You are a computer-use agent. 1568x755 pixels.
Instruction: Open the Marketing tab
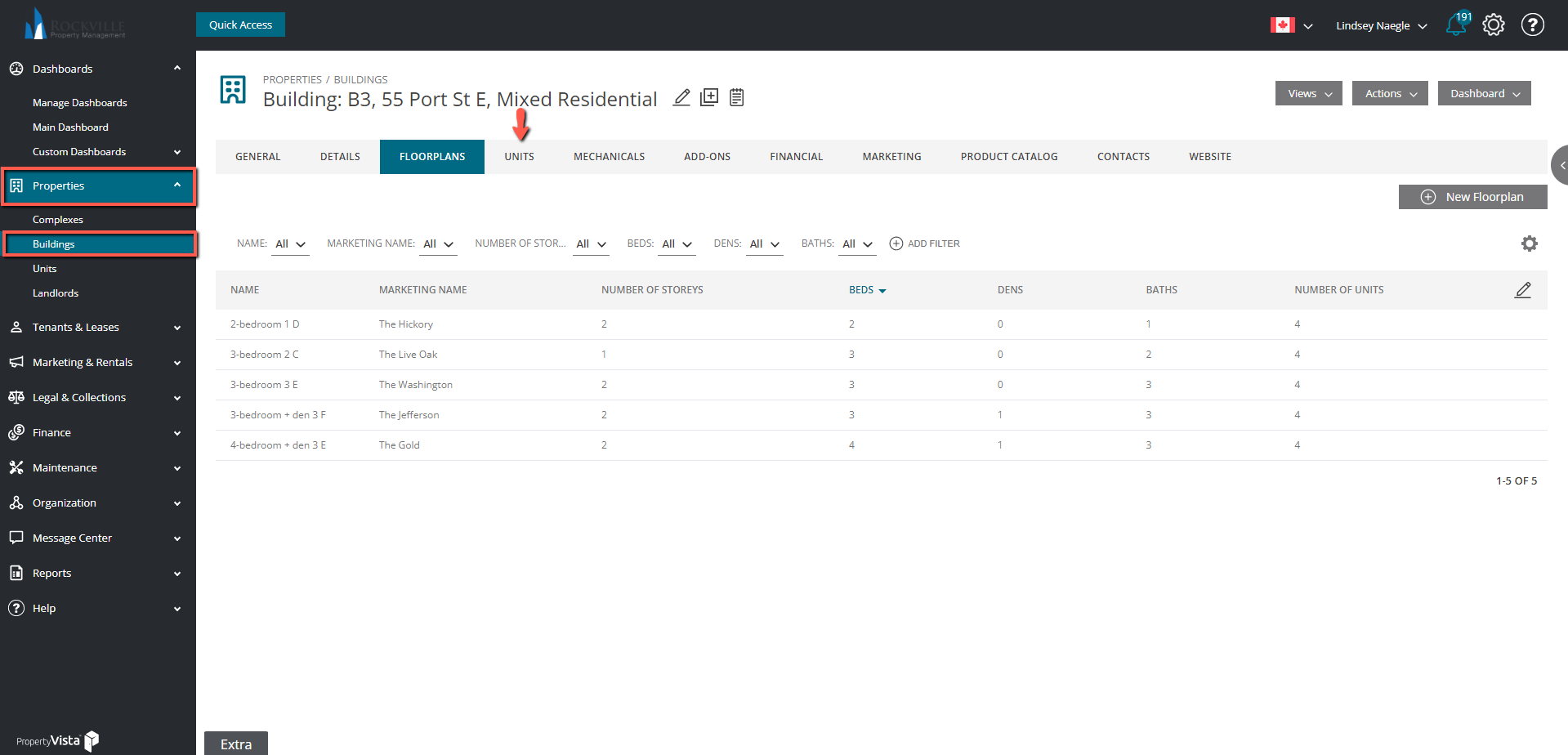[x=891, y=157]
